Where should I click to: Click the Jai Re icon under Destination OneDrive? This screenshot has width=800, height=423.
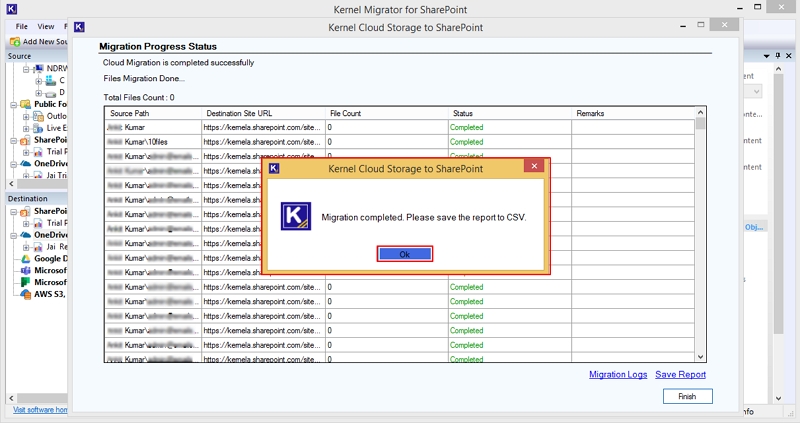[38, 247]
